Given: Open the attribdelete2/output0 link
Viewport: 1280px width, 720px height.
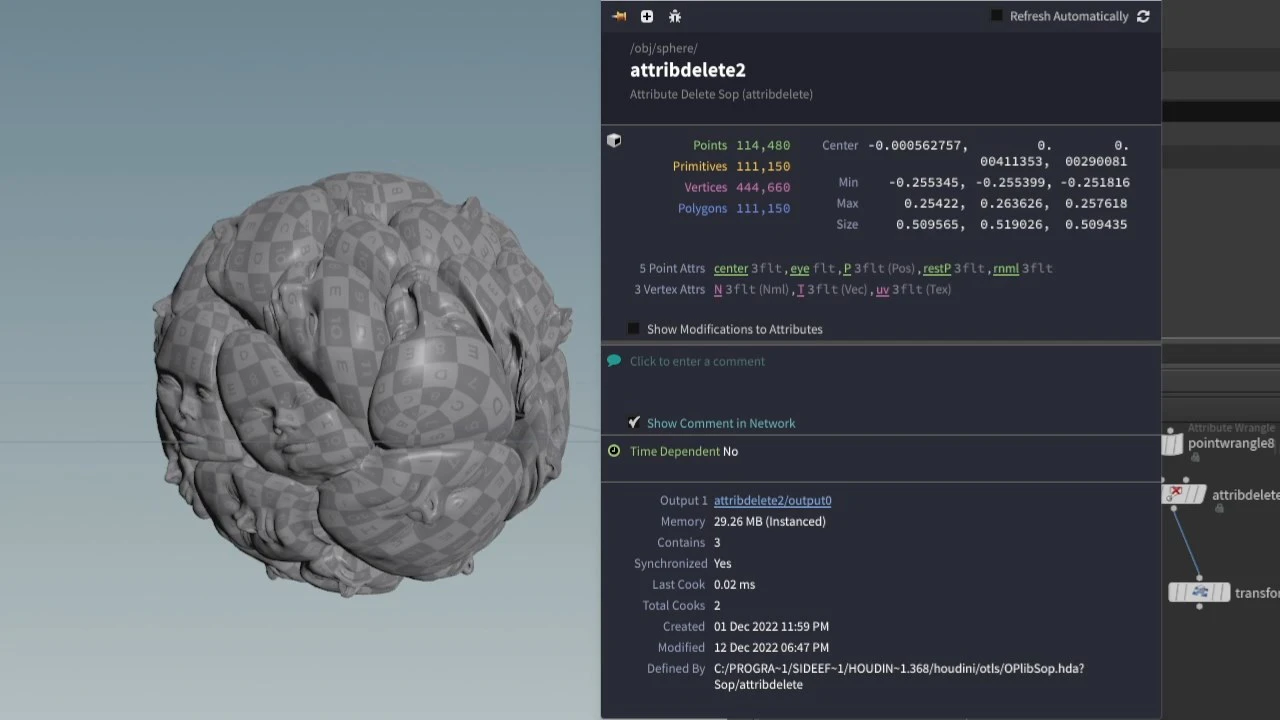Looking at the screenshot, I should tap(772, 500).
